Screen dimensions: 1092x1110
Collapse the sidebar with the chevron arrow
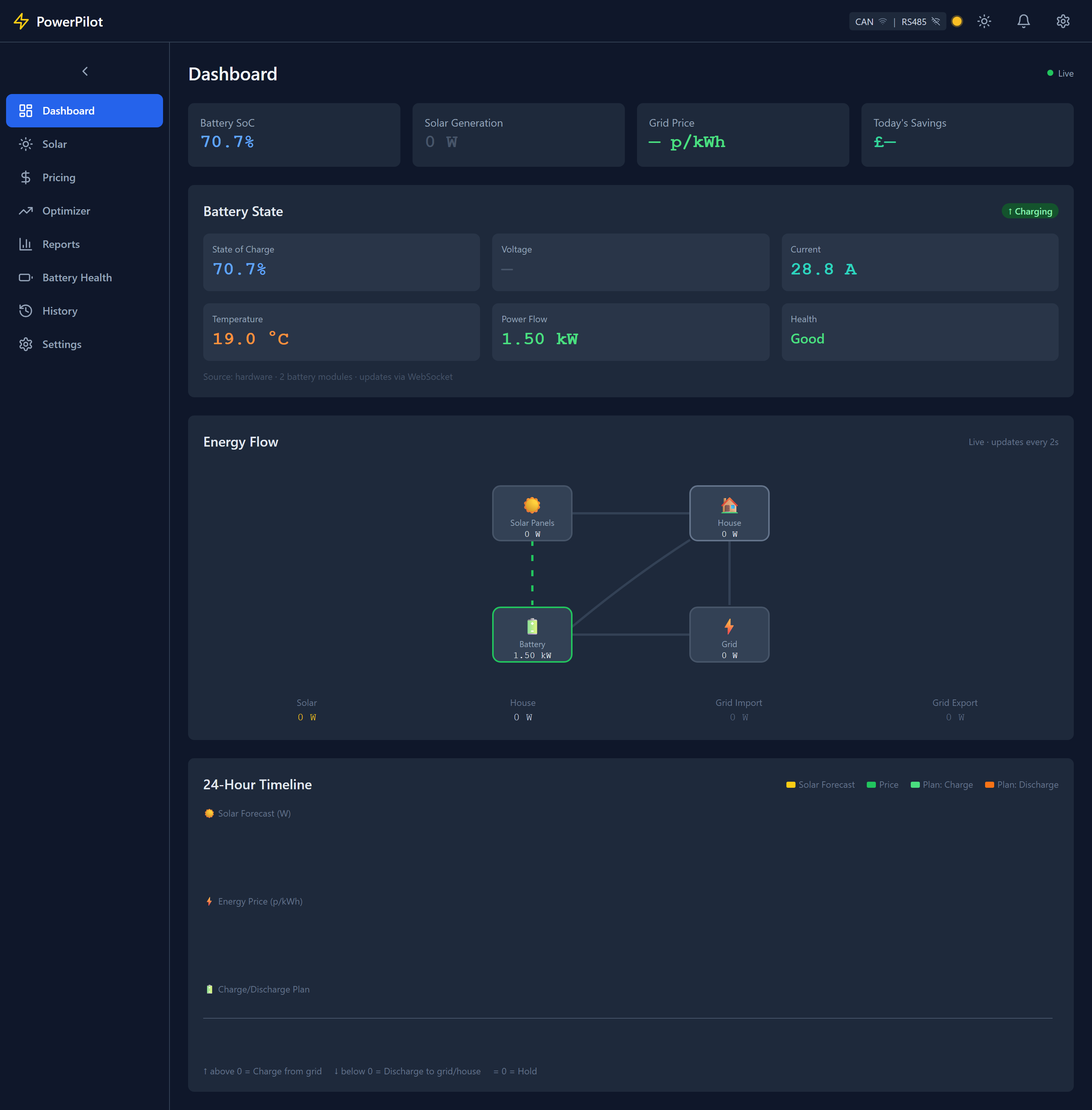[x=85, y=71]
